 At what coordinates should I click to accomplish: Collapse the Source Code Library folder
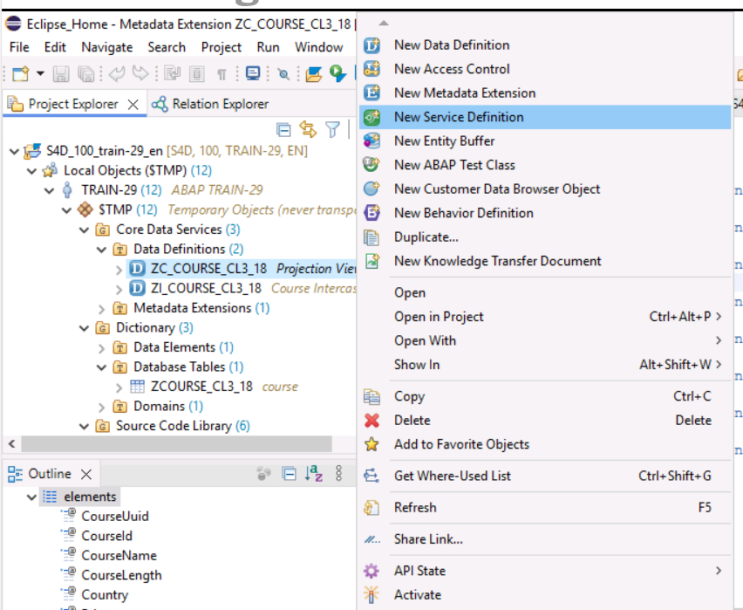pyautogui.click(x=84, y=427)
